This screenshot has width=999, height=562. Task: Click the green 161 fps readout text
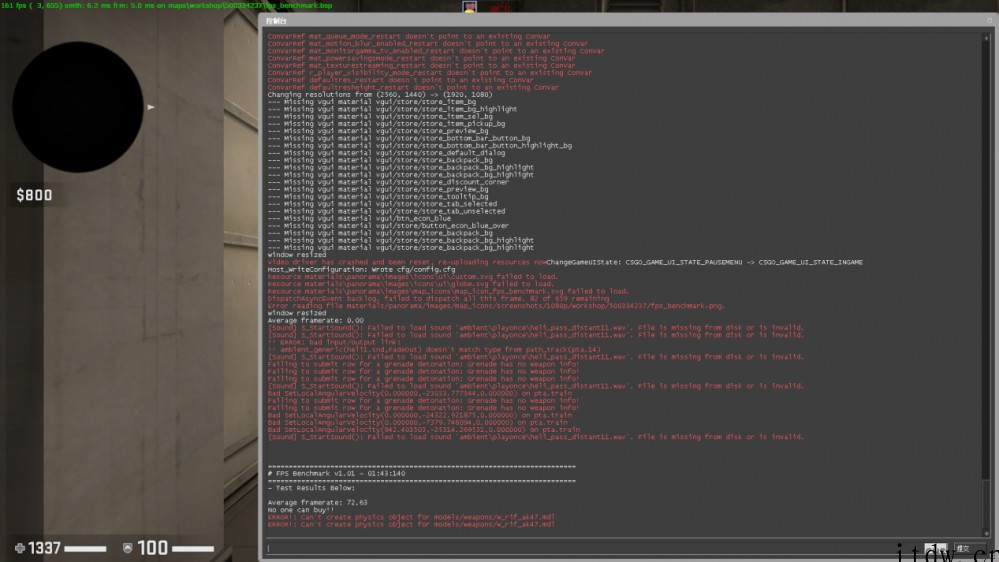coord(166,5)
